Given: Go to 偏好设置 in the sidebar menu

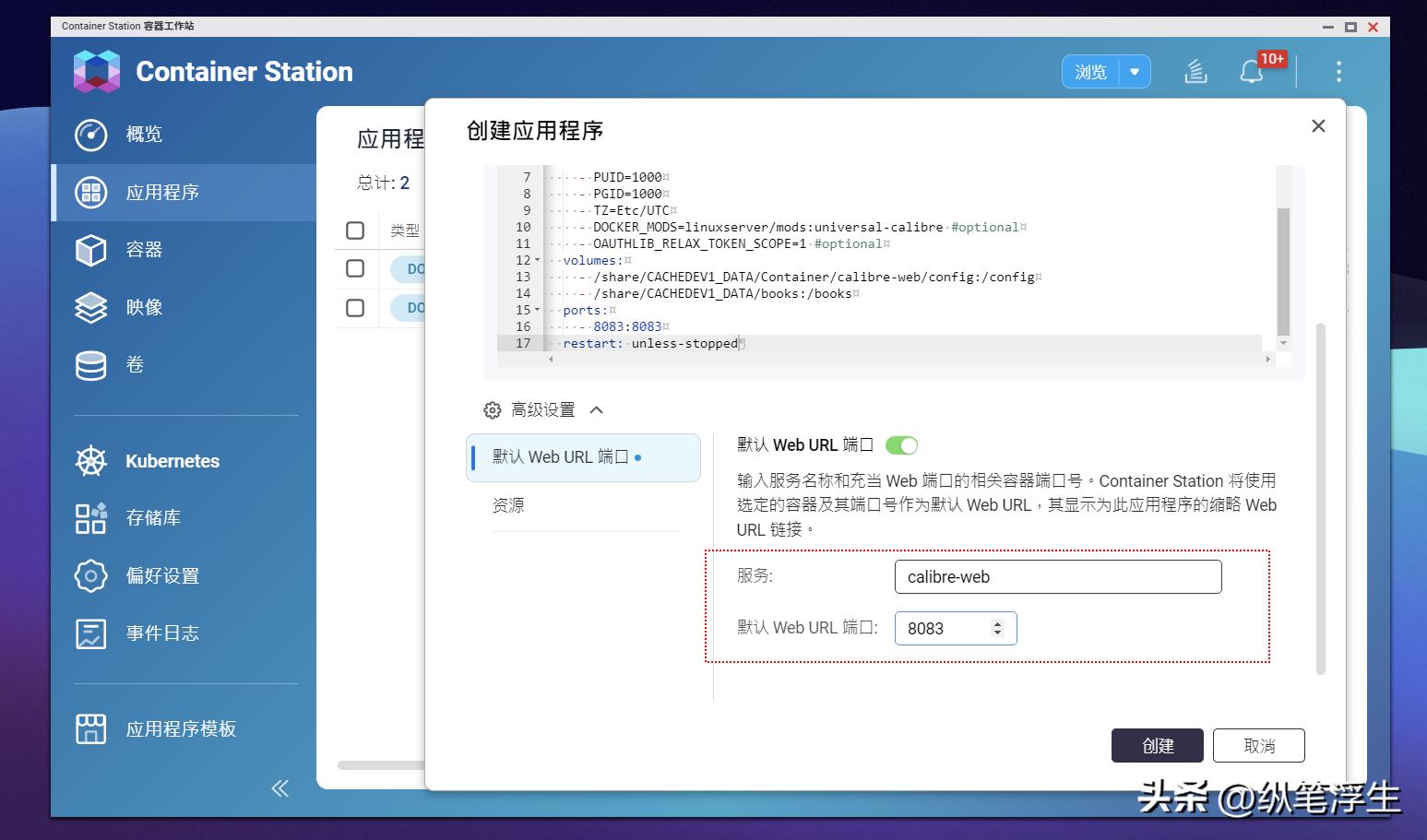Looking at the screenshot, I should pyautogui.click(x=162, y=576).
